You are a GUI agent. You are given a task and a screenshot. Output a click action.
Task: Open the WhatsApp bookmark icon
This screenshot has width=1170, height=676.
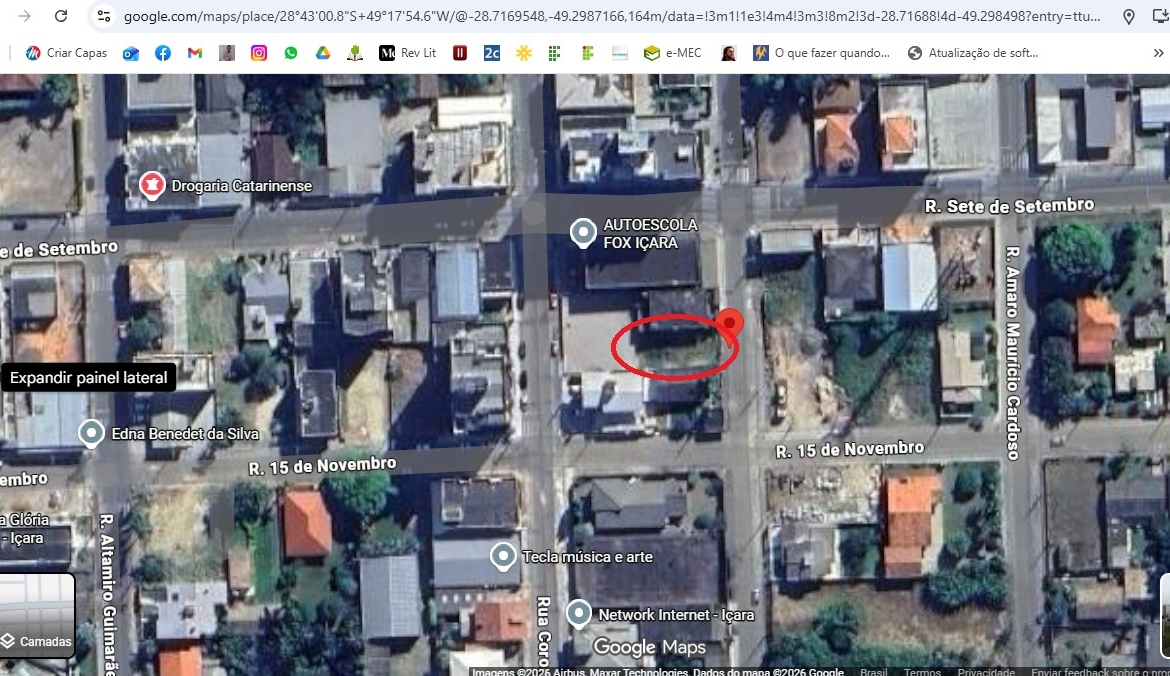pyautogui.click(x=291, y=53)
